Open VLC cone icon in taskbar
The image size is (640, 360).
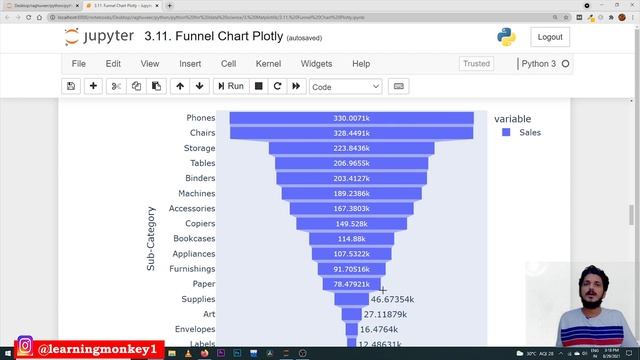tap(188, 353)
